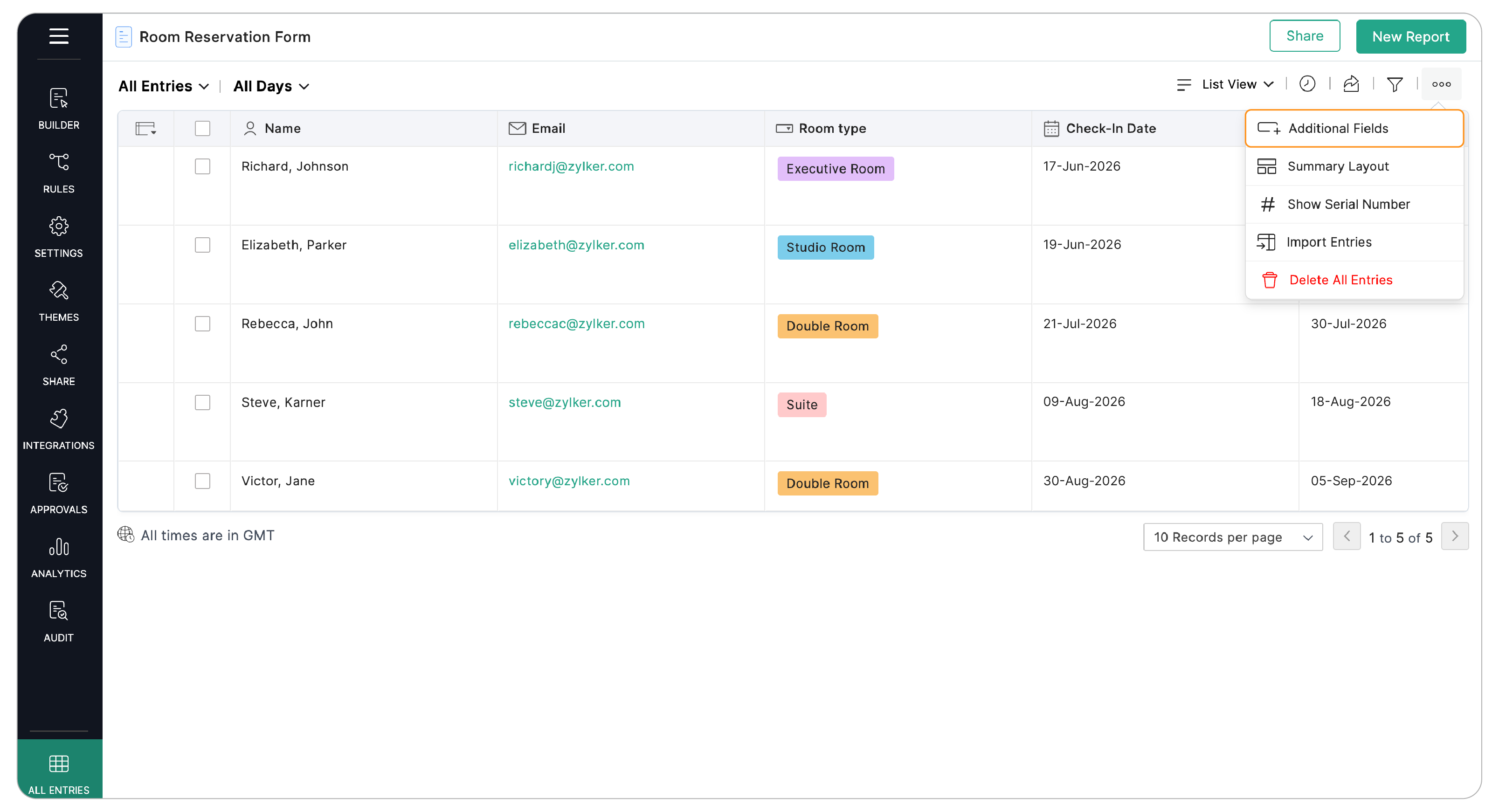Check the Steve, Karner row checkbox
Image resolution: width=1499 pixels, height=812 pixels.
point(202,403)
